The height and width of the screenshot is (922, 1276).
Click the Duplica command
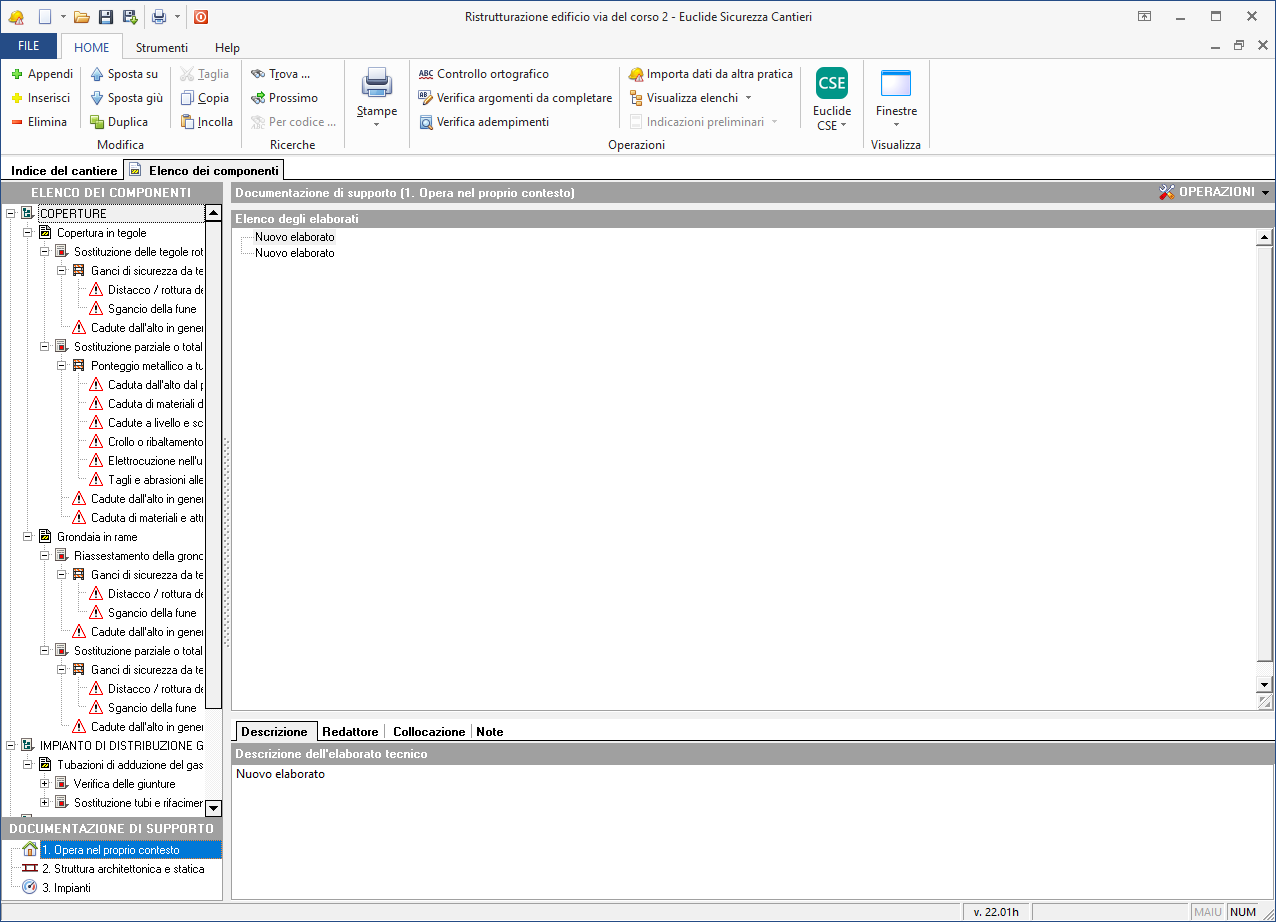(119, 122)
